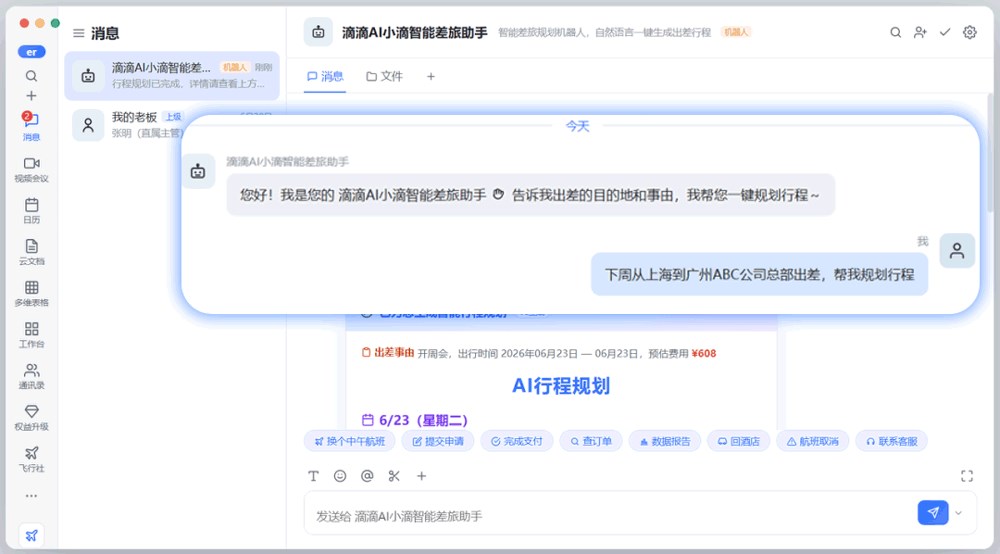The width and height of the screenshot is (1000, 554).
Task: Open Workbench (工作台) in sidebar
Action: click(x=31, y=335)
